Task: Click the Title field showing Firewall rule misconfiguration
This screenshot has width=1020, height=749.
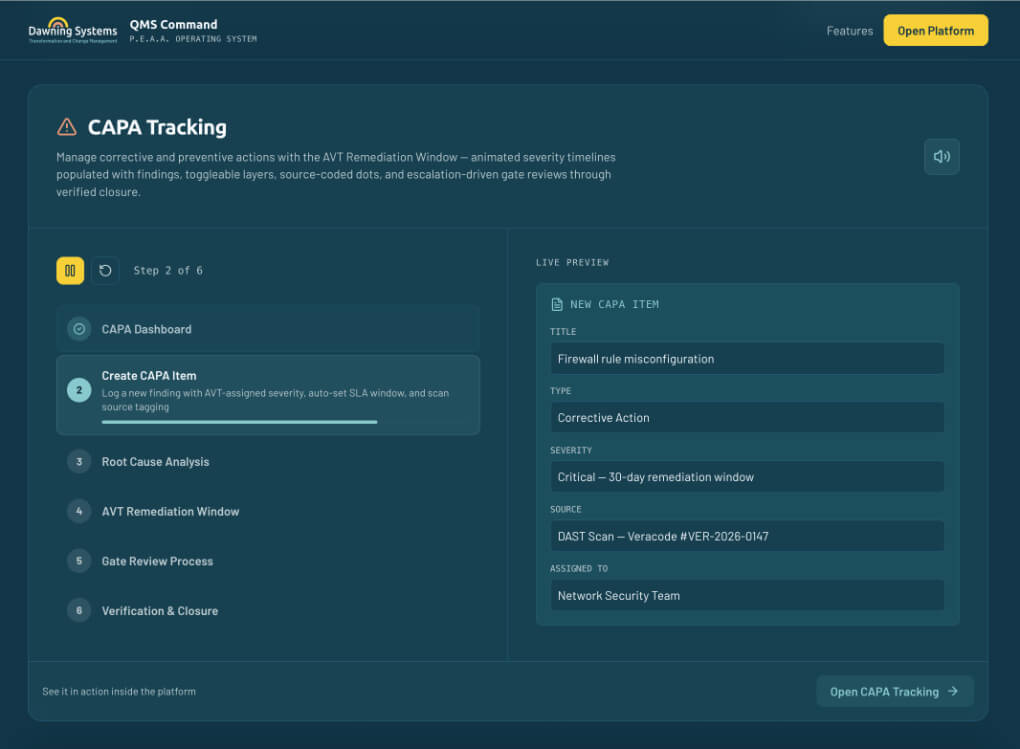Action: pos(747,358)
